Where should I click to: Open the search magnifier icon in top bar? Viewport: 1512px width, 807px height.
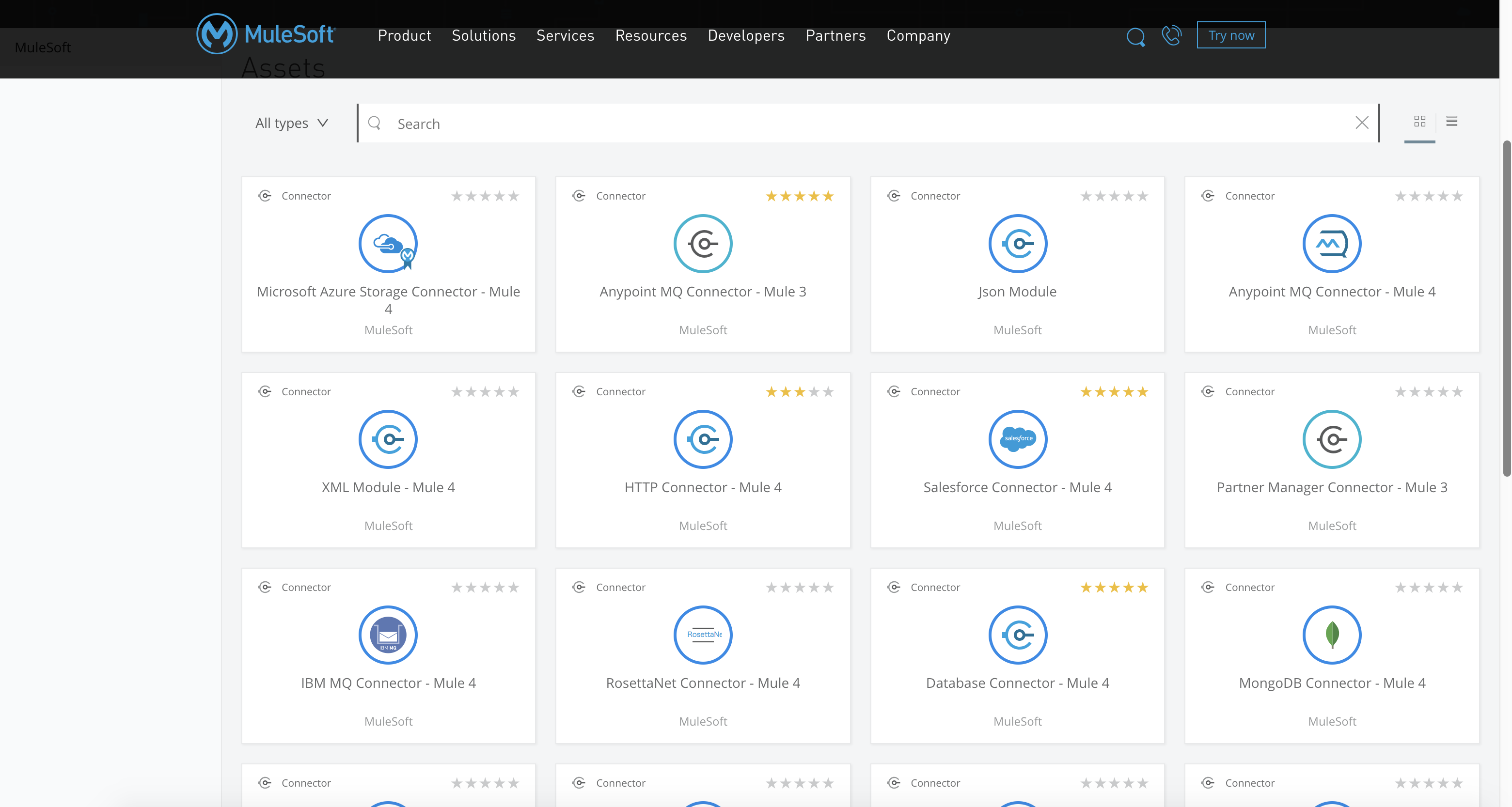pyautogui.click(x=1136, y=36)
